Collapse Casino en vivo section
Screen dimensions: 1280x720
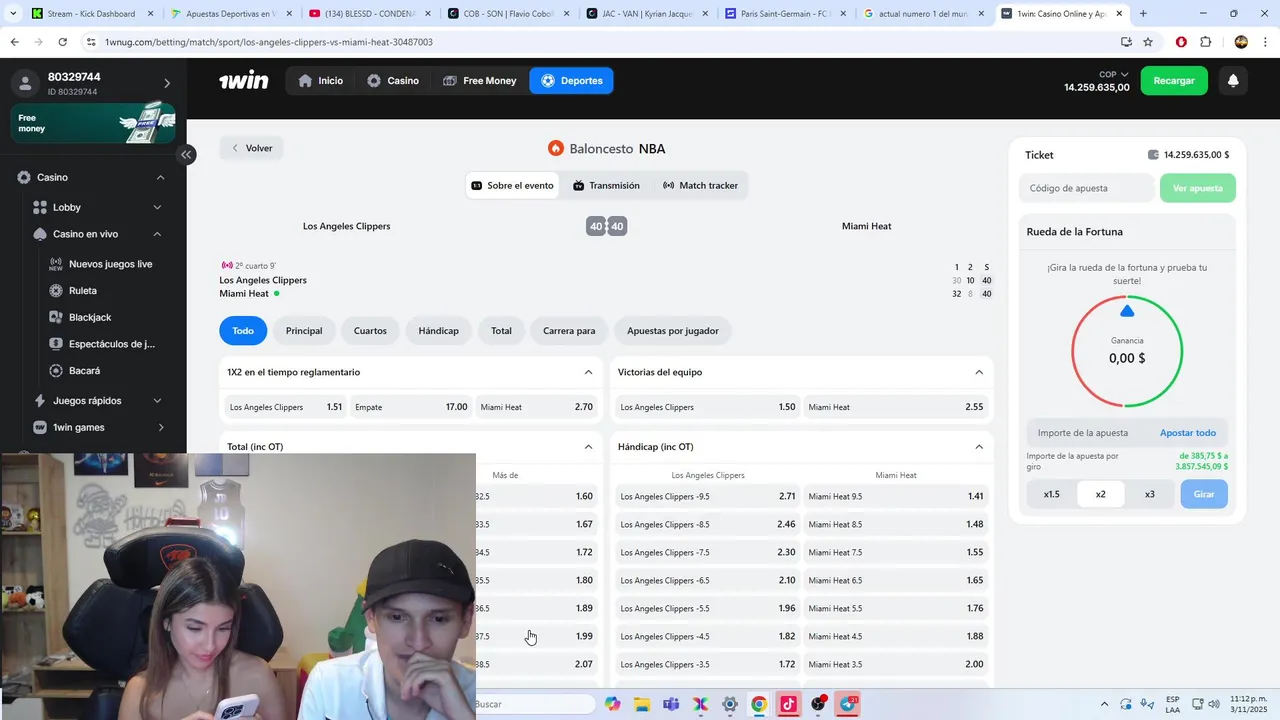[x=157, y=234]
